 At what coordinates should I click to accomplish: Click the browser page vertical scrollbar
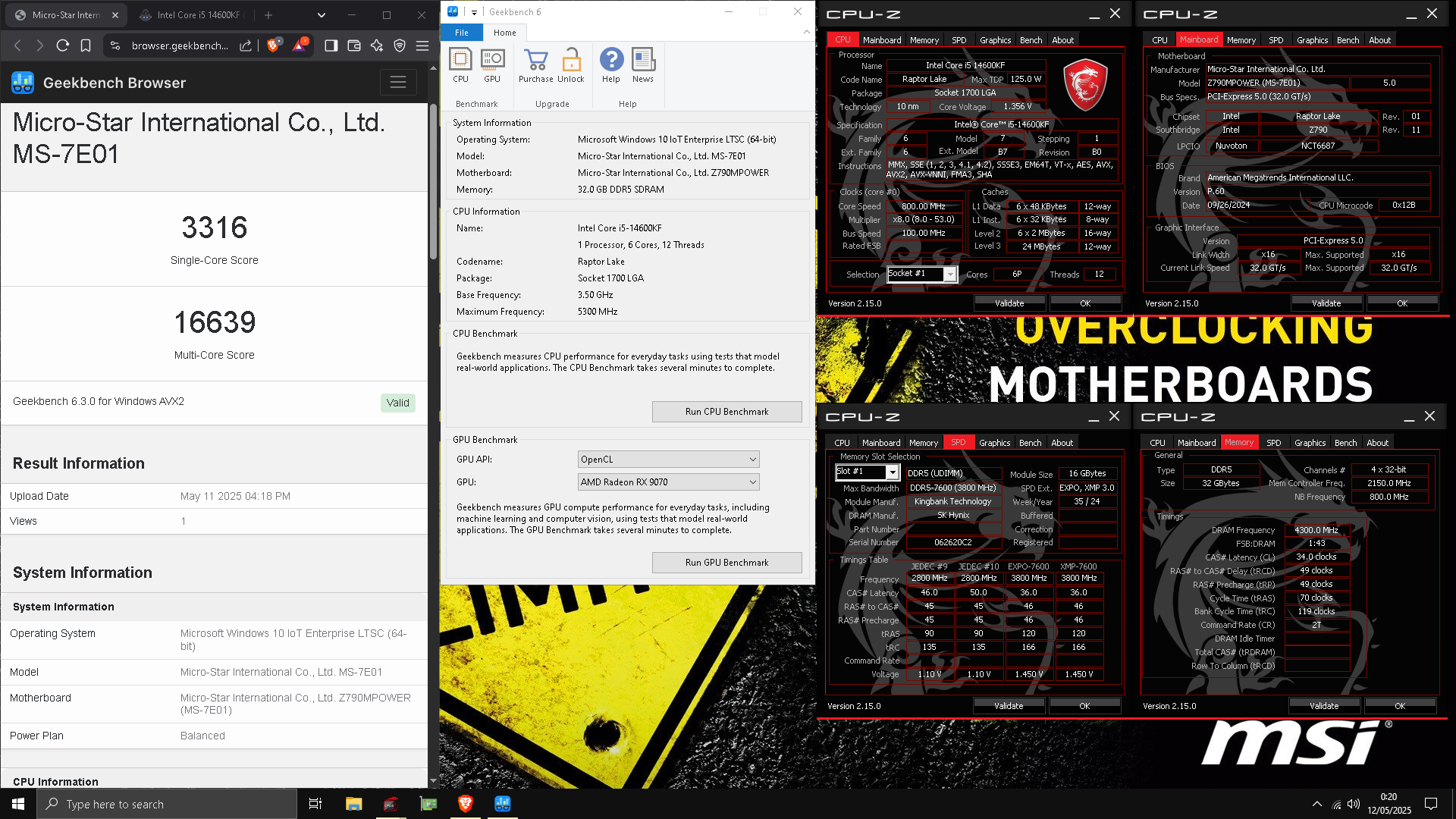[x=433, y=182]
